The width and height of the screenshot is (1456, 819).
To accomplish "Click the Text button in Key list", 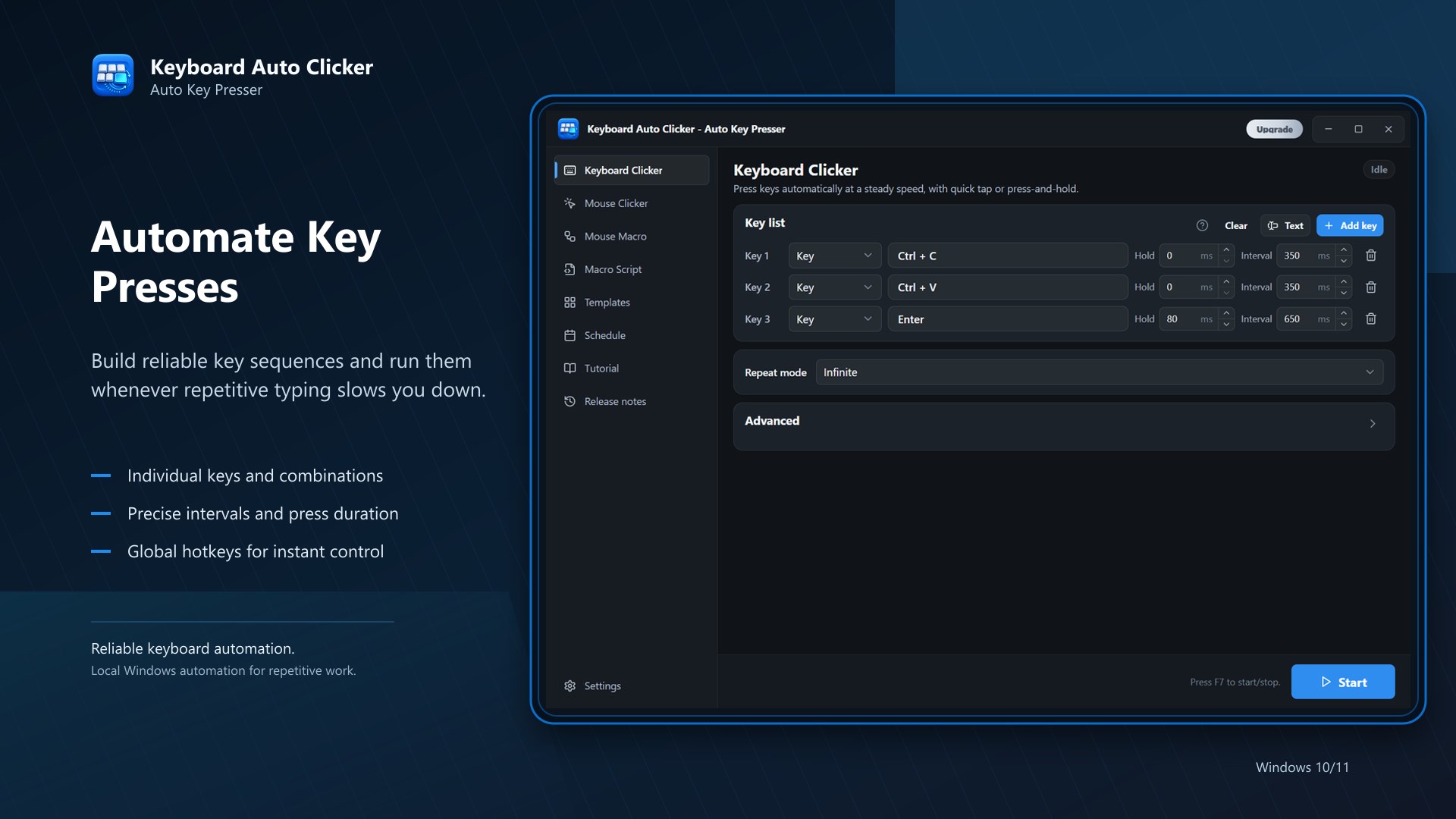I will point(1285,225).
